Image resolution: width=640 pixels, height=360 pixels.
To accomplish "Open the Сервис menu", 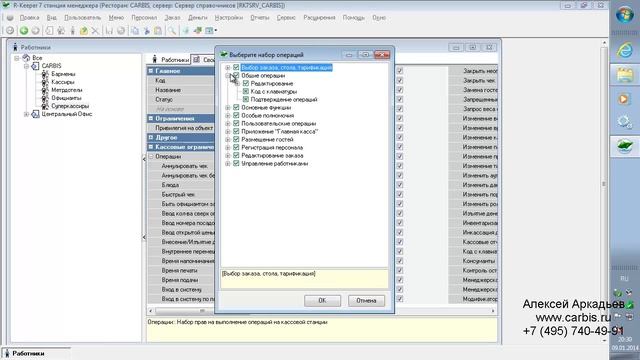I will coord(286,18).
